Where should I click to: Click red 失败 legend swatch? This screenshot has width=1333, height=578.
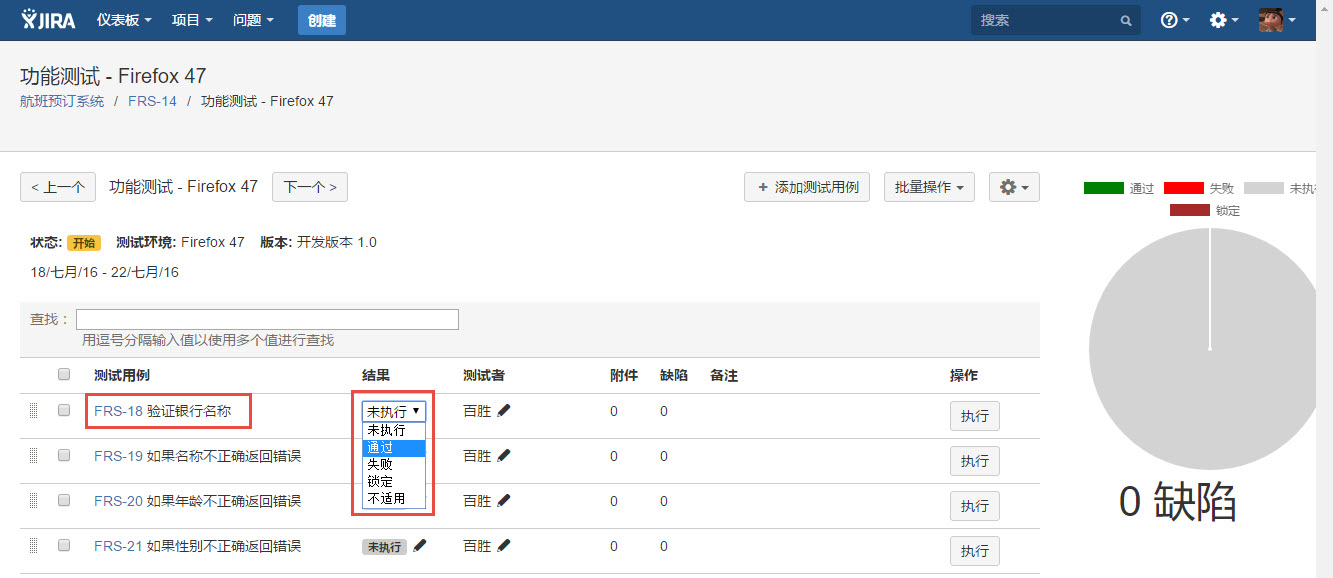(1184, 188)
